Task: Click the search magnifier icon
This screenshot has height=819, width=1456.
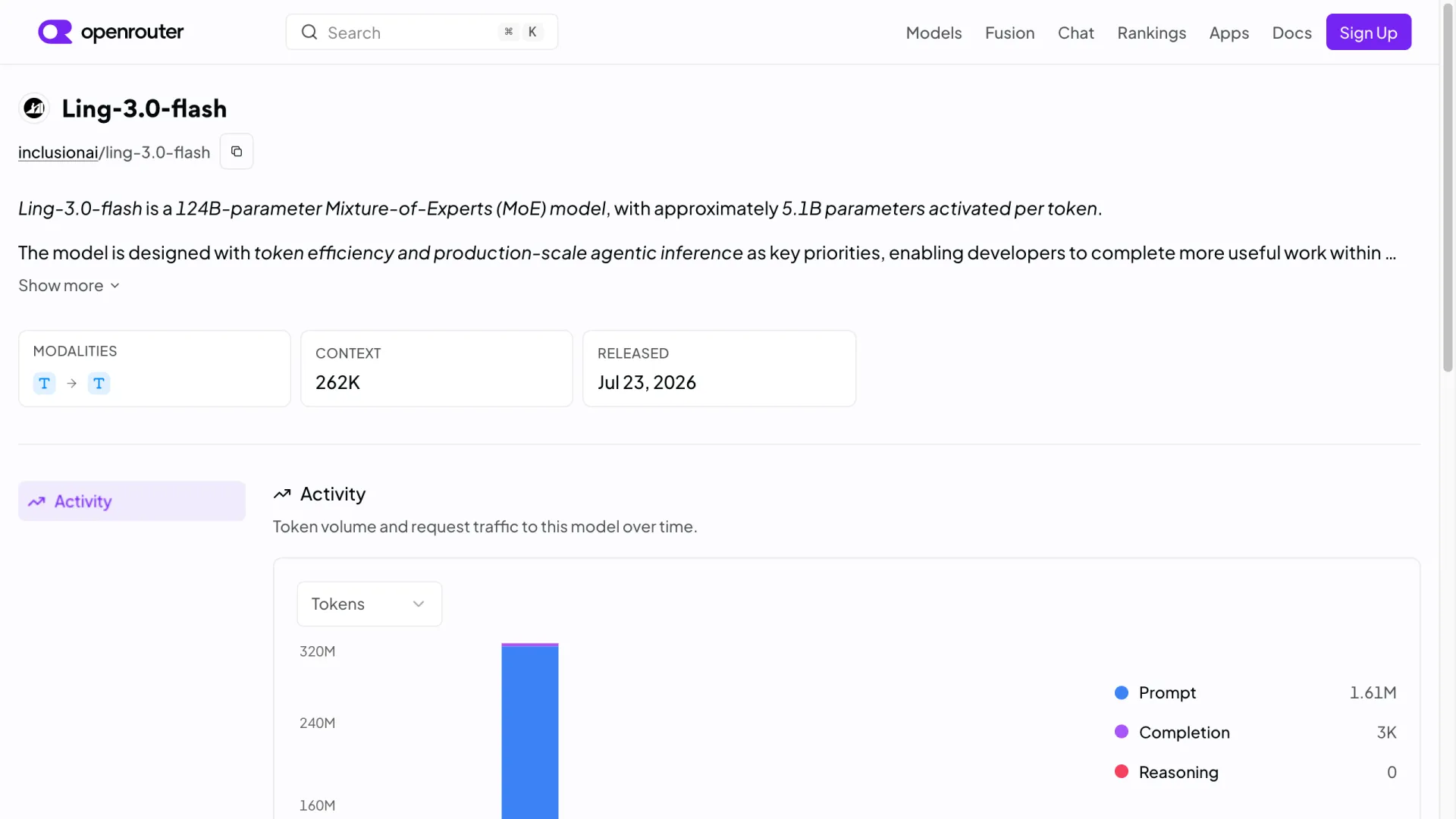Action: click(309, 32)
